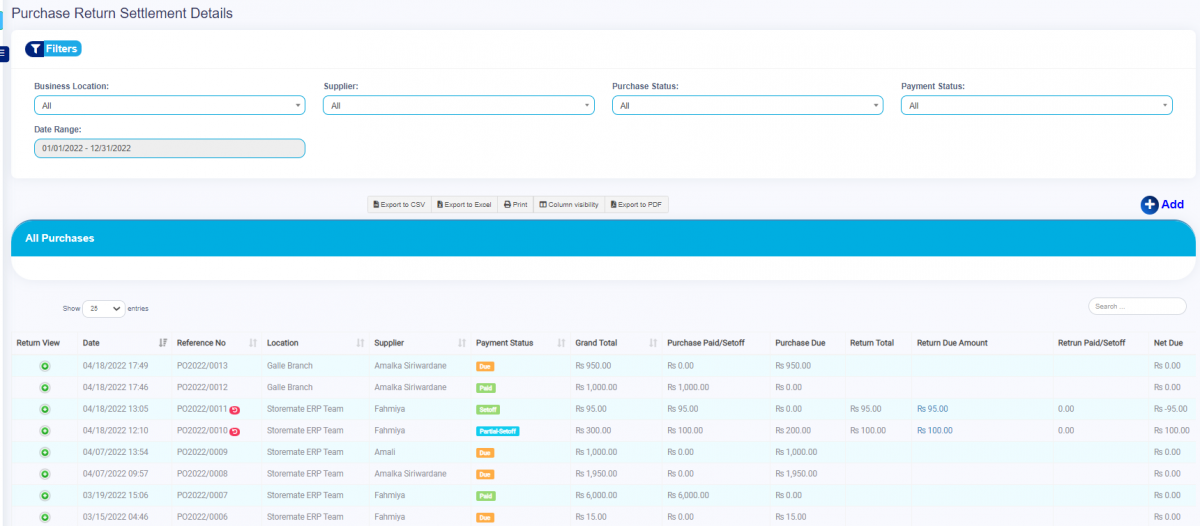Open return view for PO2022/0008
Viewport: 1200px width, 526px height.
pos(45,474)
